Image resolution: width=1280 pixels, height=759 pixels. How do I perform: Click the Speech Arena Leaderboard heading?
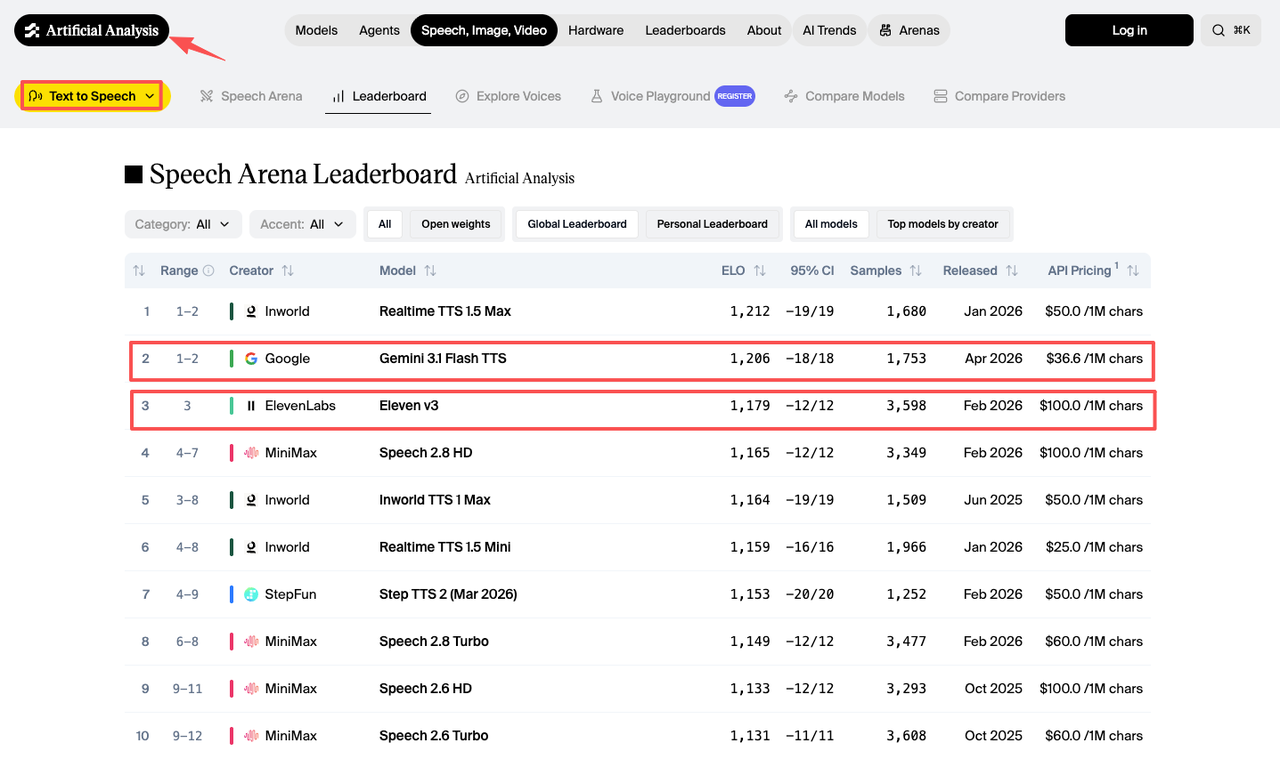(303, 175)
